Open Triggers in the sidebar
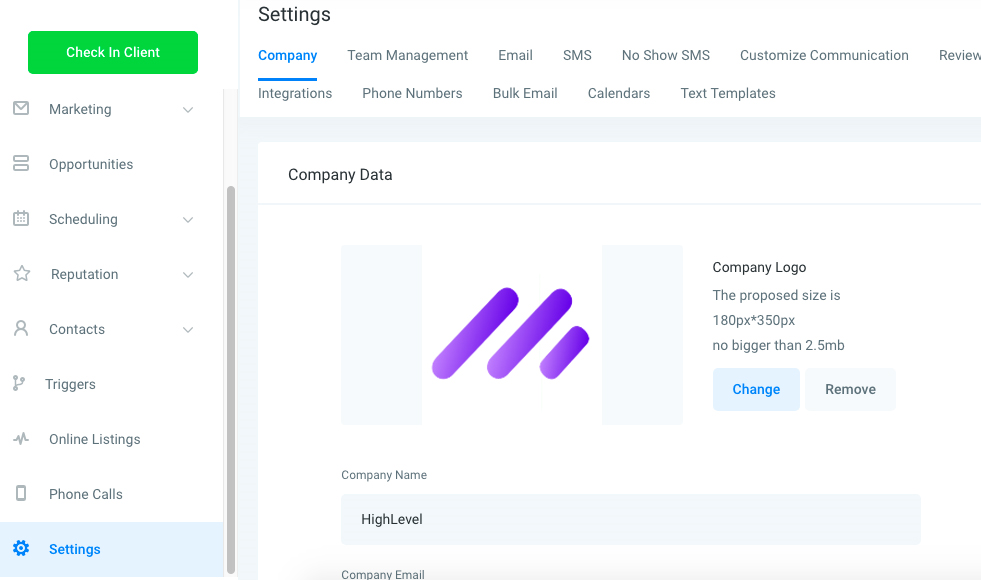The width and height of the screenshot is (981, 580). point(70,384)
